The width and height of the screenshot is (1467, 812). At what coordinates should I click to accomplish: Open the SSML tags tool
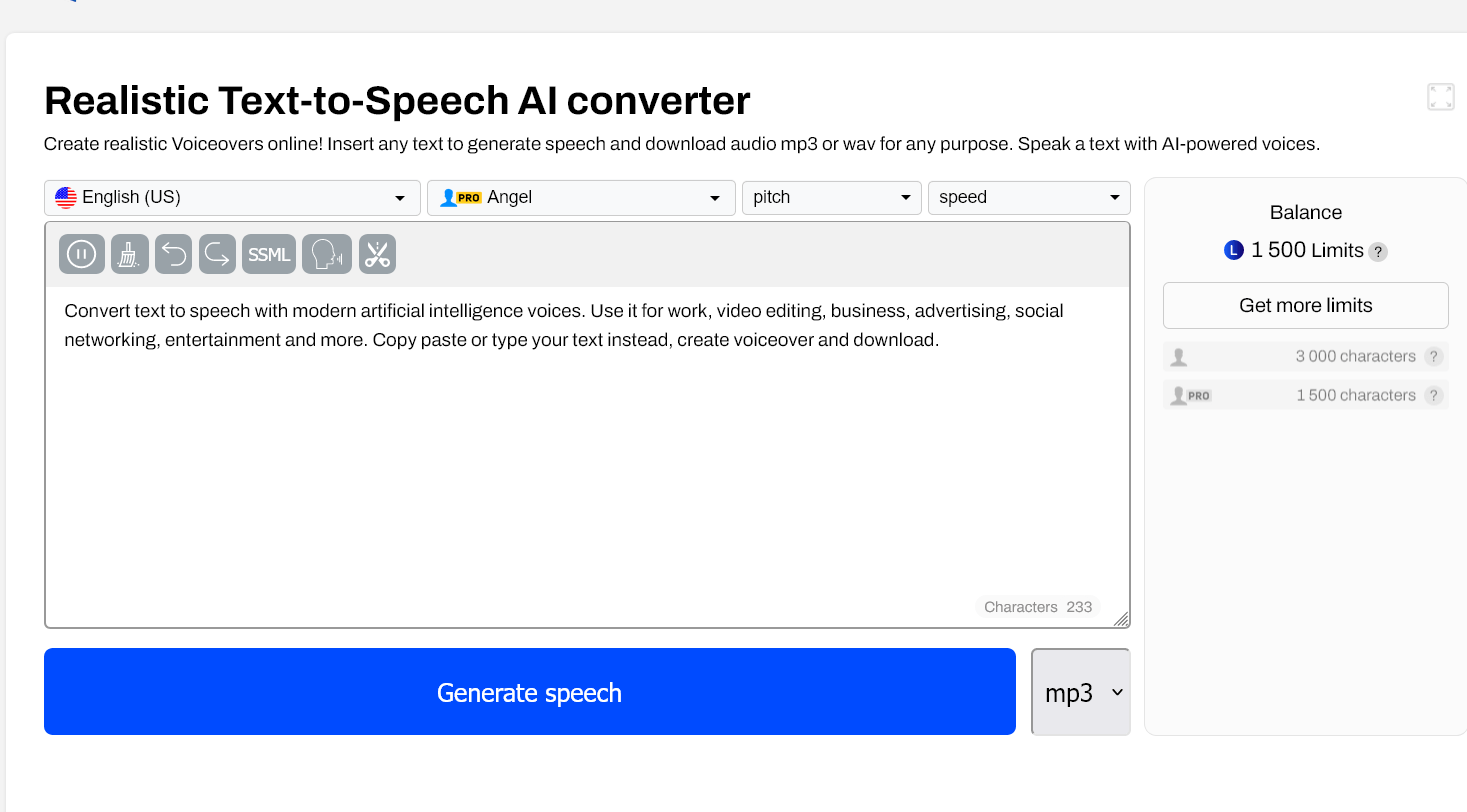point(269,254)
